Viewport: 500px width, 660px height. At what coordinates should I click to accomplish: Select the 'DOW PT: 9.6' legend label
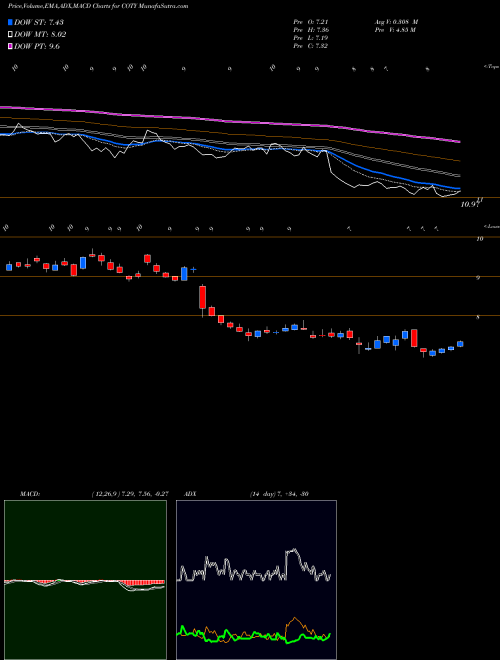coord(37,46)
